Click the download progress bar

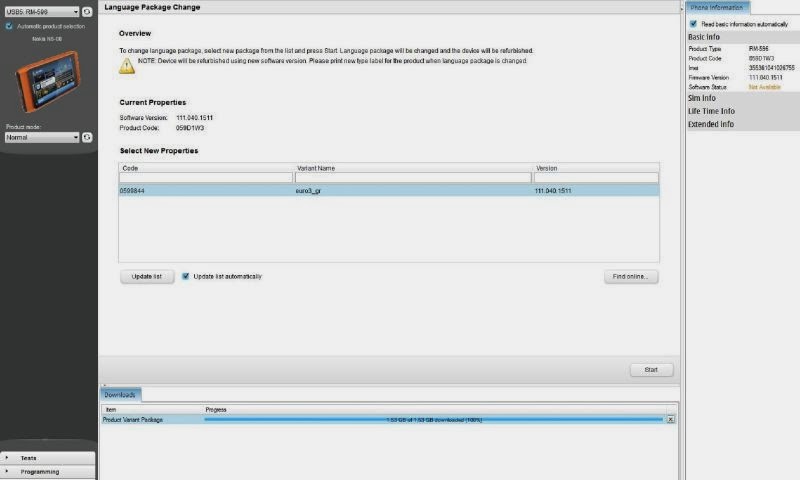click(433, 419)
